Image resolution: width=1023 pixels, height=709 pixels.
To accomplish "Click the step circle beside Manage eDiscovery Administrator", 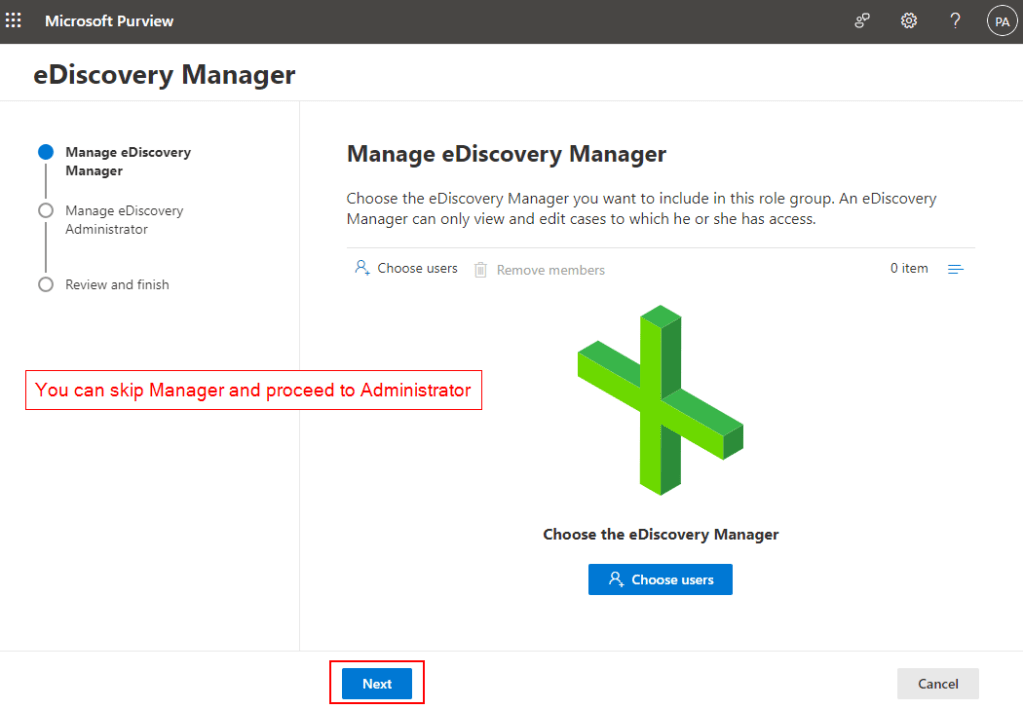I will point(45,211).
